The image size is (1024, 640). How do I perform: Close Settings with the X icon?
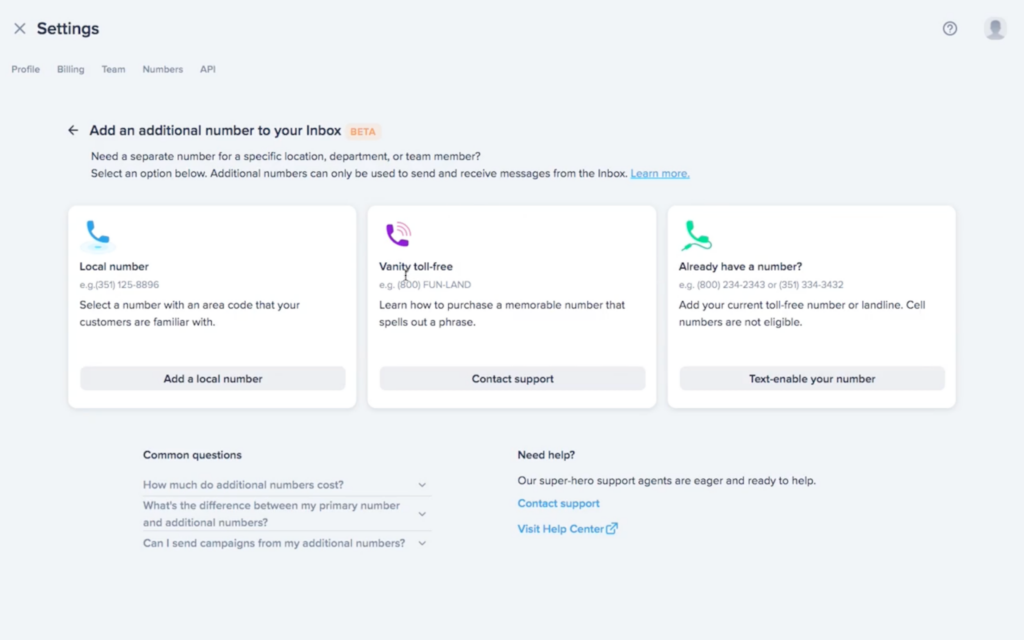[x=19, y=28]
